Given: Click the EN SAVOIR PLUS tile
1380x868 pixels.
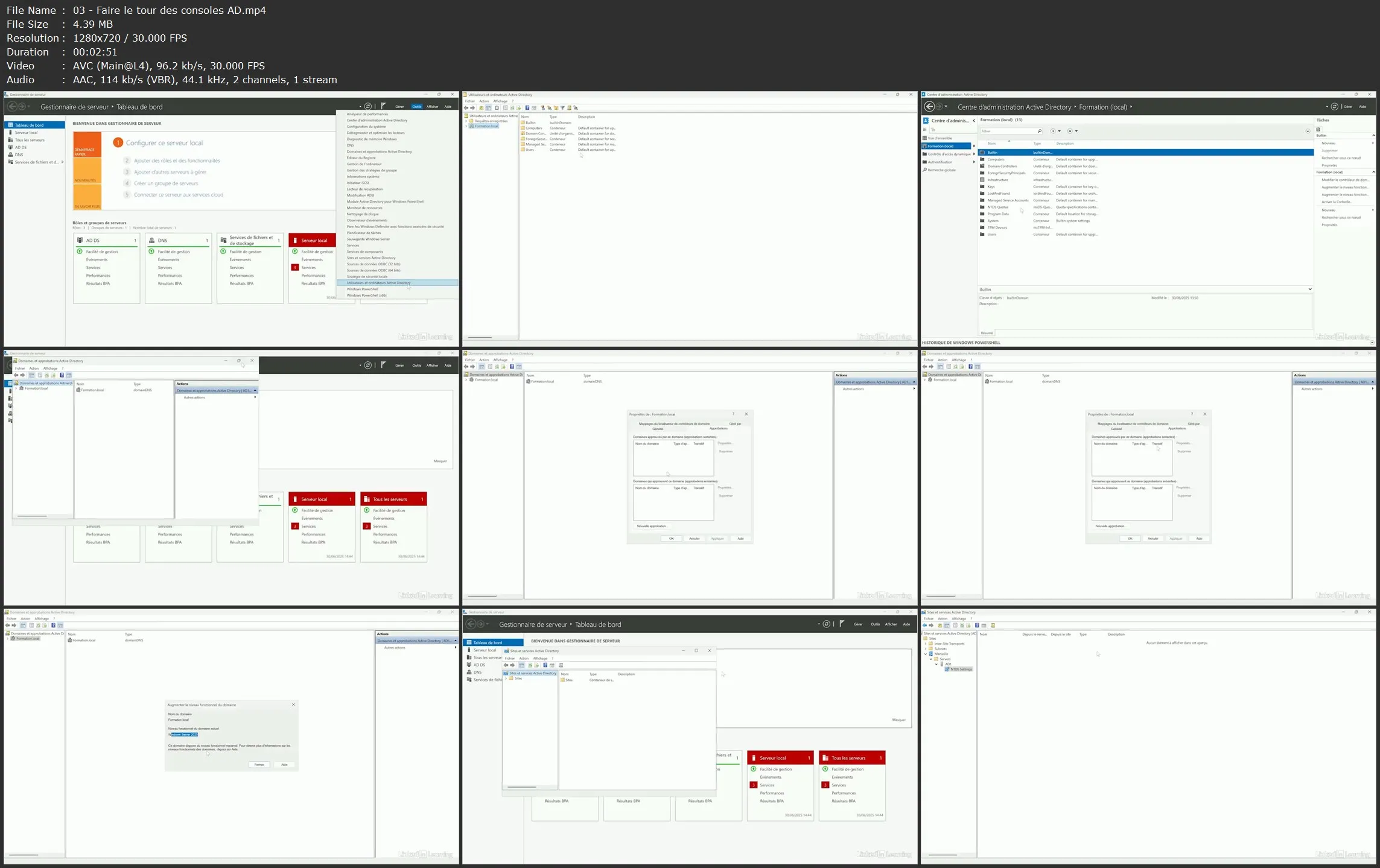Looking at the screenshot, I should click(87, 197).
